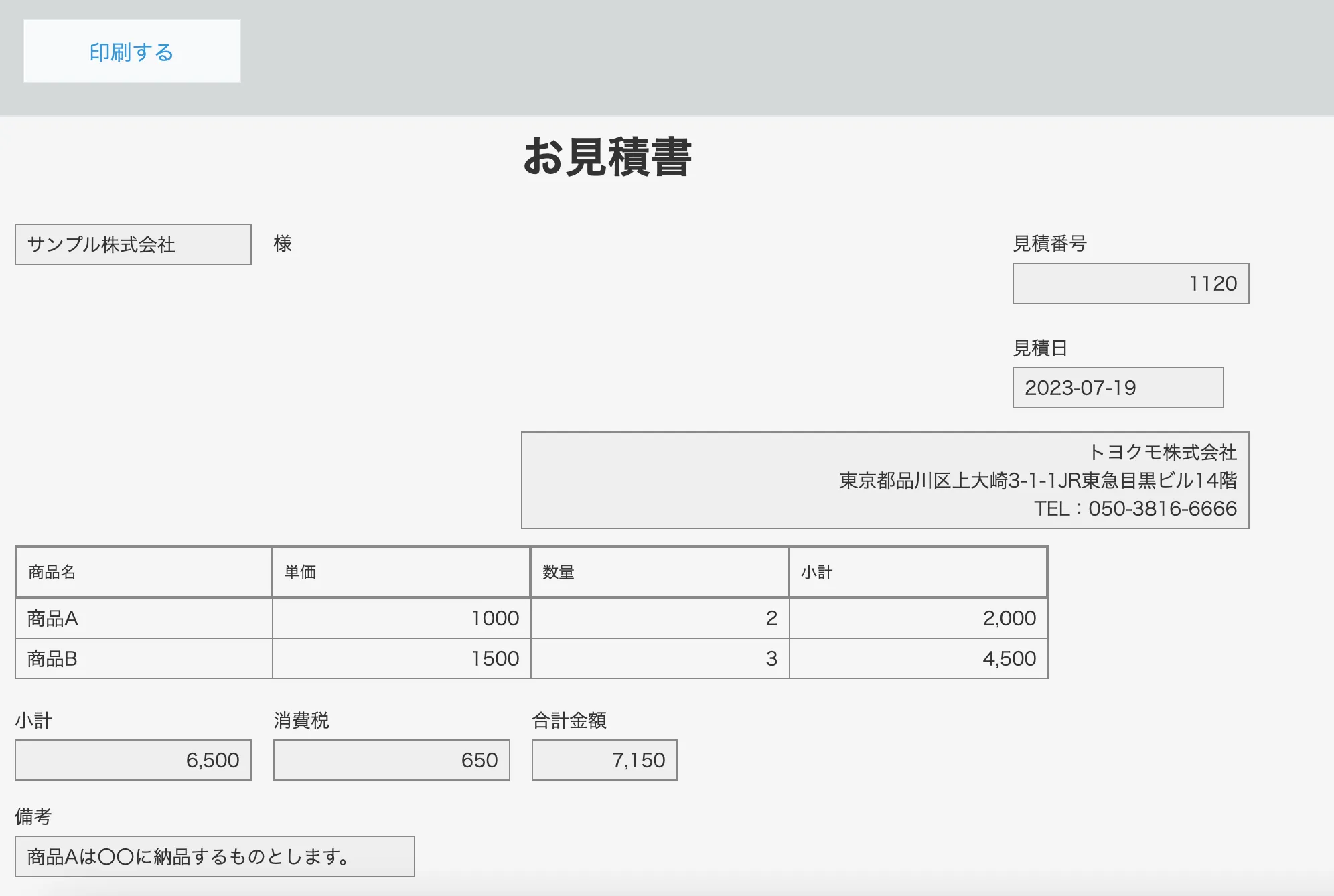
Task: Click the 数量 column header
Action: [659, 572]
